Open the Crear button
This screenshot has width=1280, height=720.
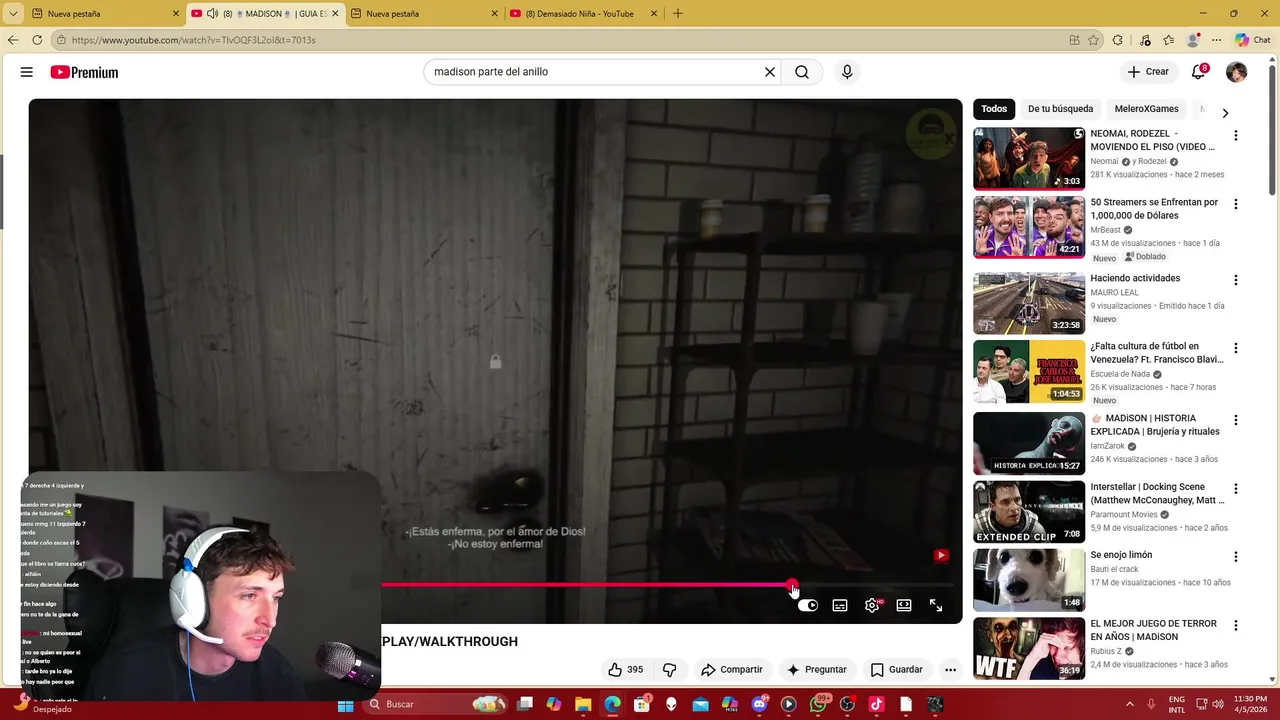pyautogui.click(x=1148, y=72)
